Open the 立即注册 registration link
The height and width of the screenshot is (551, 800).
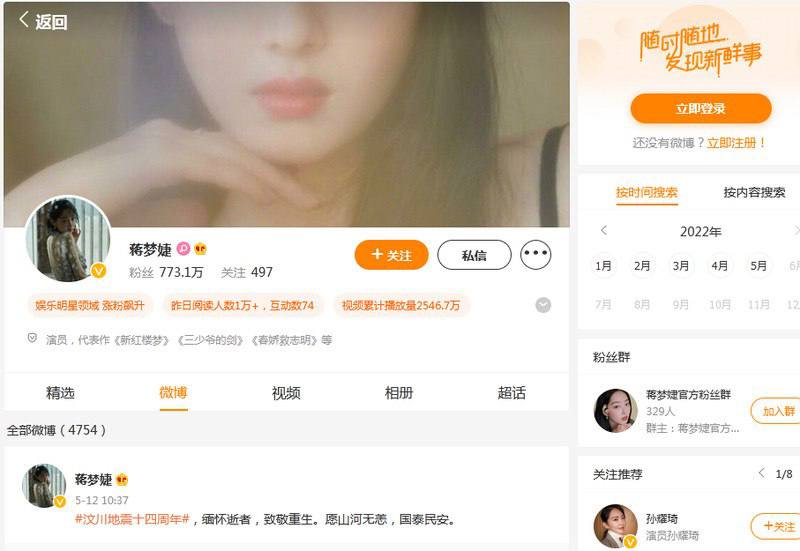(732, 143)
